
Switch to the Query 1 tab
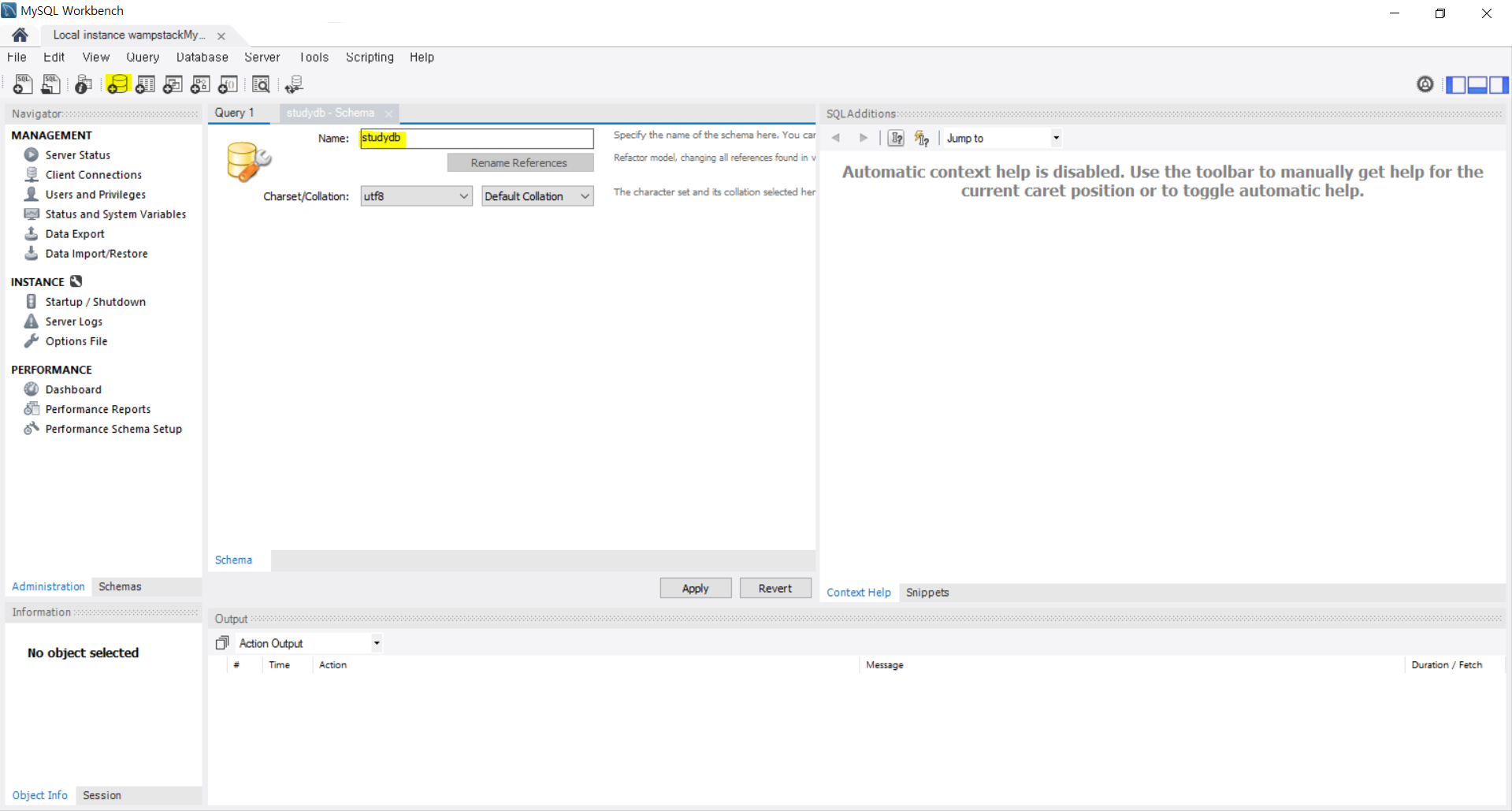235,113
